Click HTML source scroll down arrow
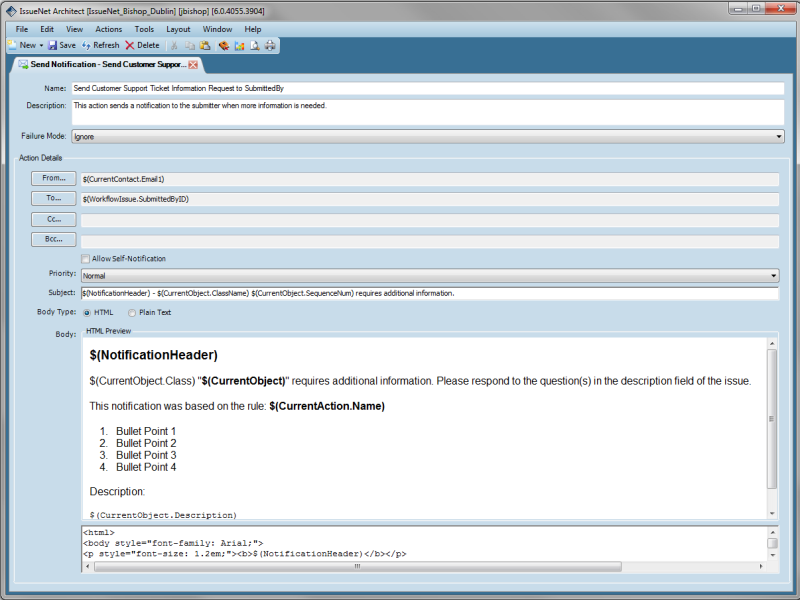Viewport: 800px width, 600px height. click(x=772, y=555)
